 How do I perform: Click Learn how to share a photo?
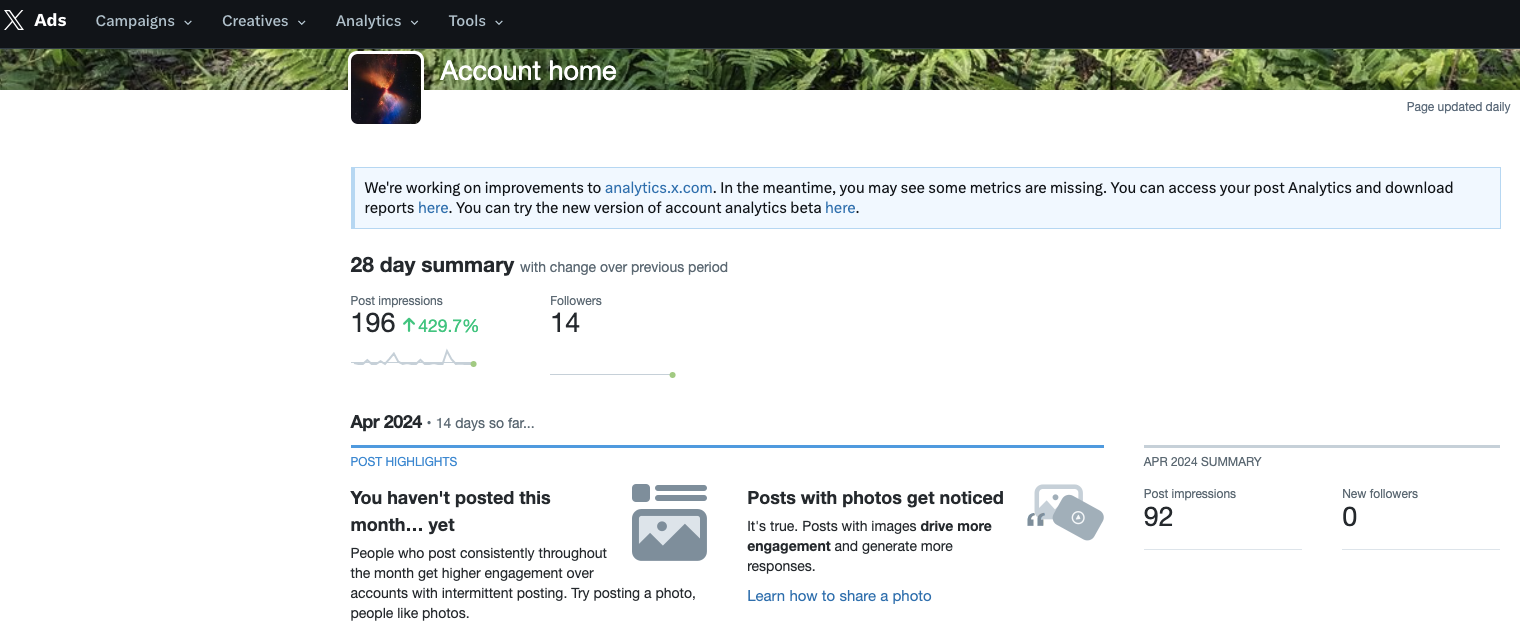coord(839,595)
